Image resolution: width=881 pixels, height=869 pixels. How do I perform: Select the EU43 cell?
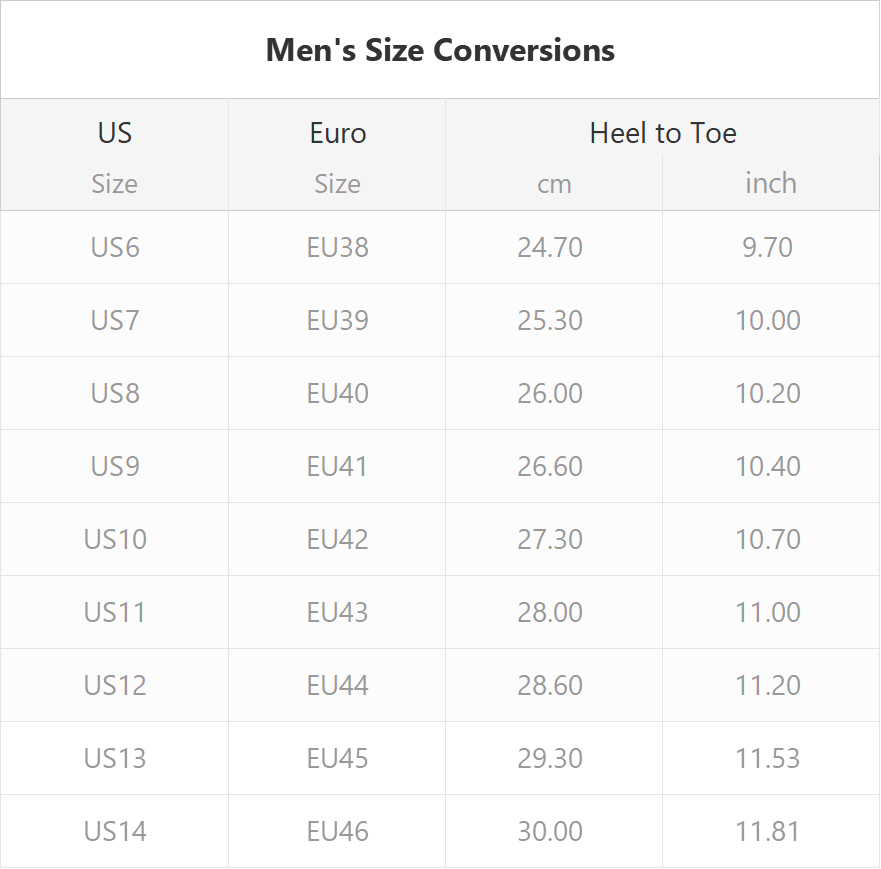coord(337,612)
